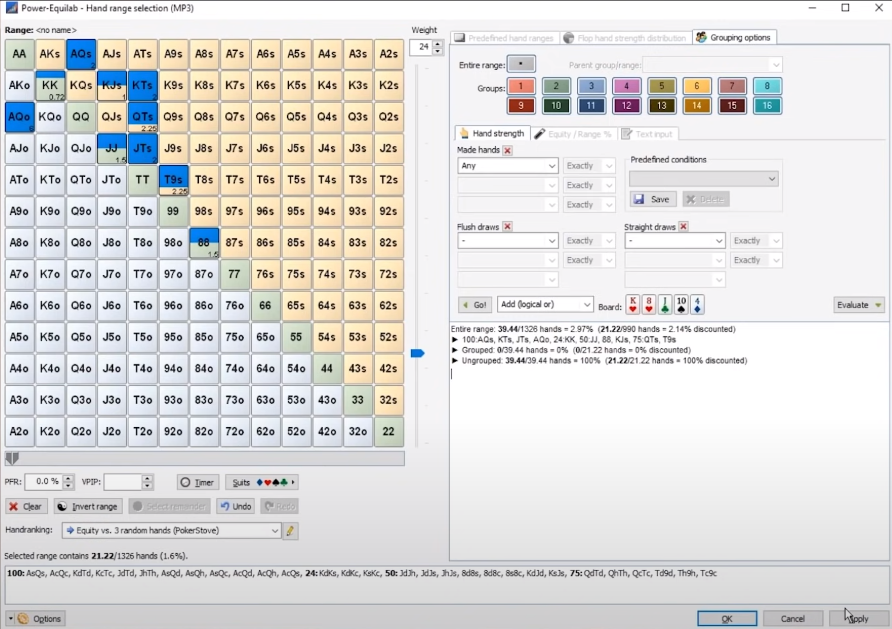The width and height of the screenshot is (892, 629).
Task: Toggle the AA hand cell in the grid
Action: click(x=19, y=54)
